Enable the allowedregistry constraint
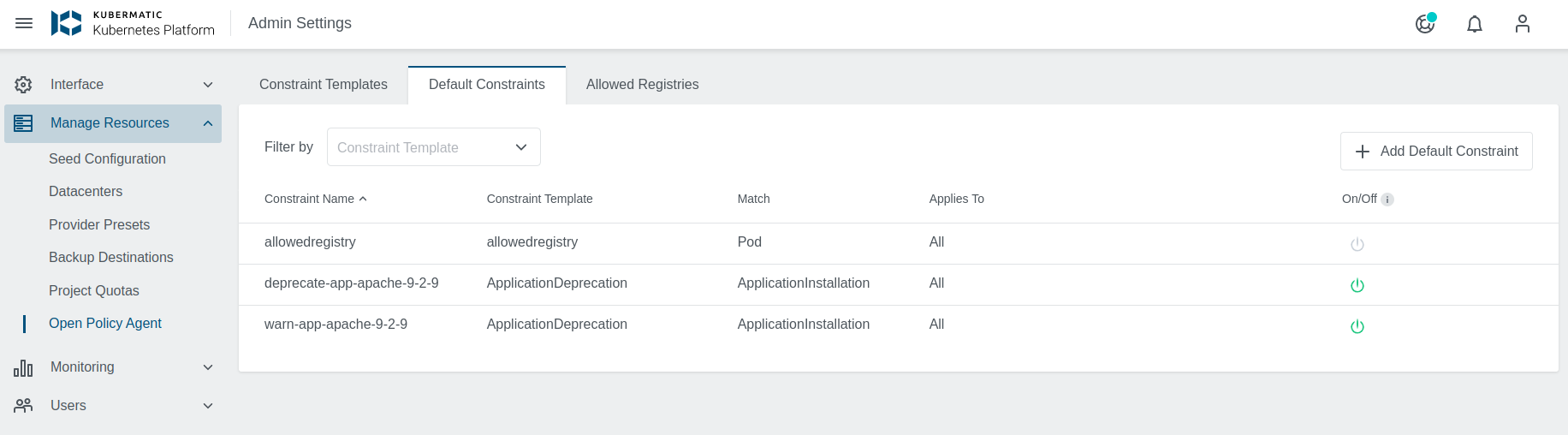 tap(1357, 244)
